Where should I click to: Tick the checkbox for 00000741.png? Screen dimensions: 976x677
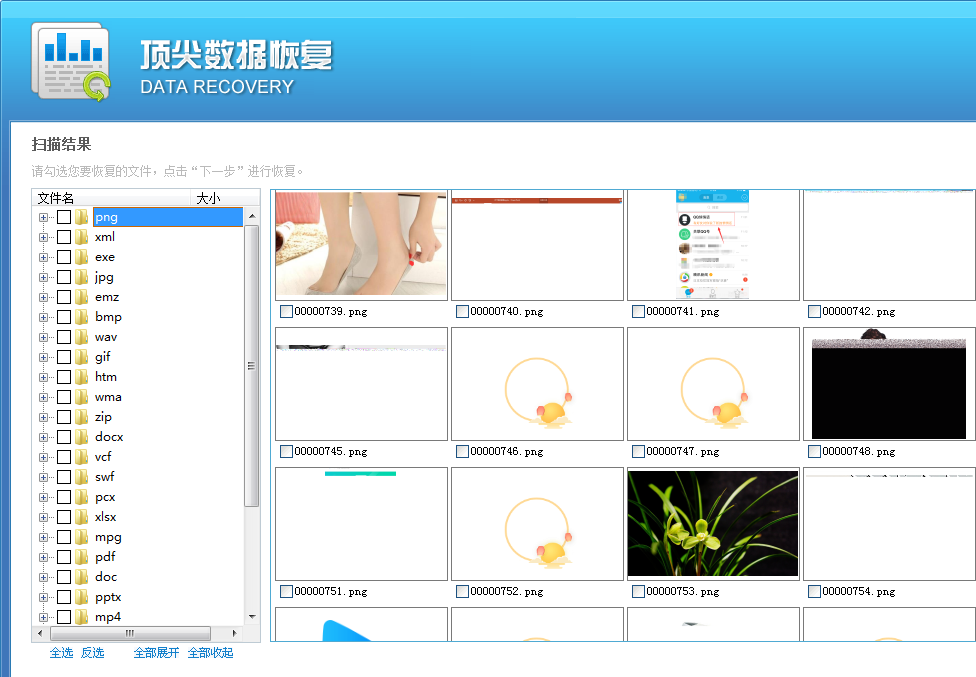638,311
